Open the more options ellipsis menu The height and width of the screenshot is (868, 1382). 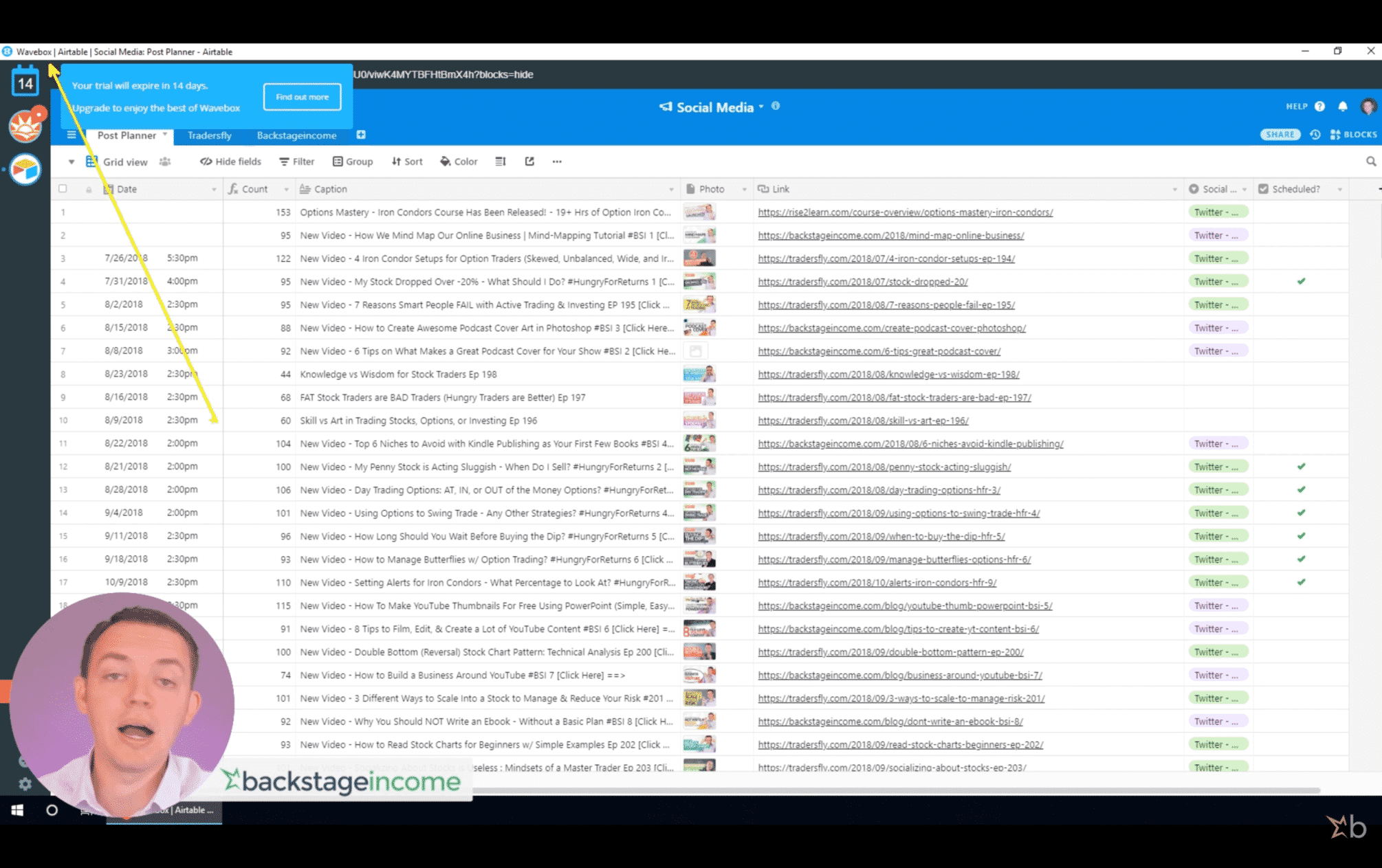click(557, 162)
